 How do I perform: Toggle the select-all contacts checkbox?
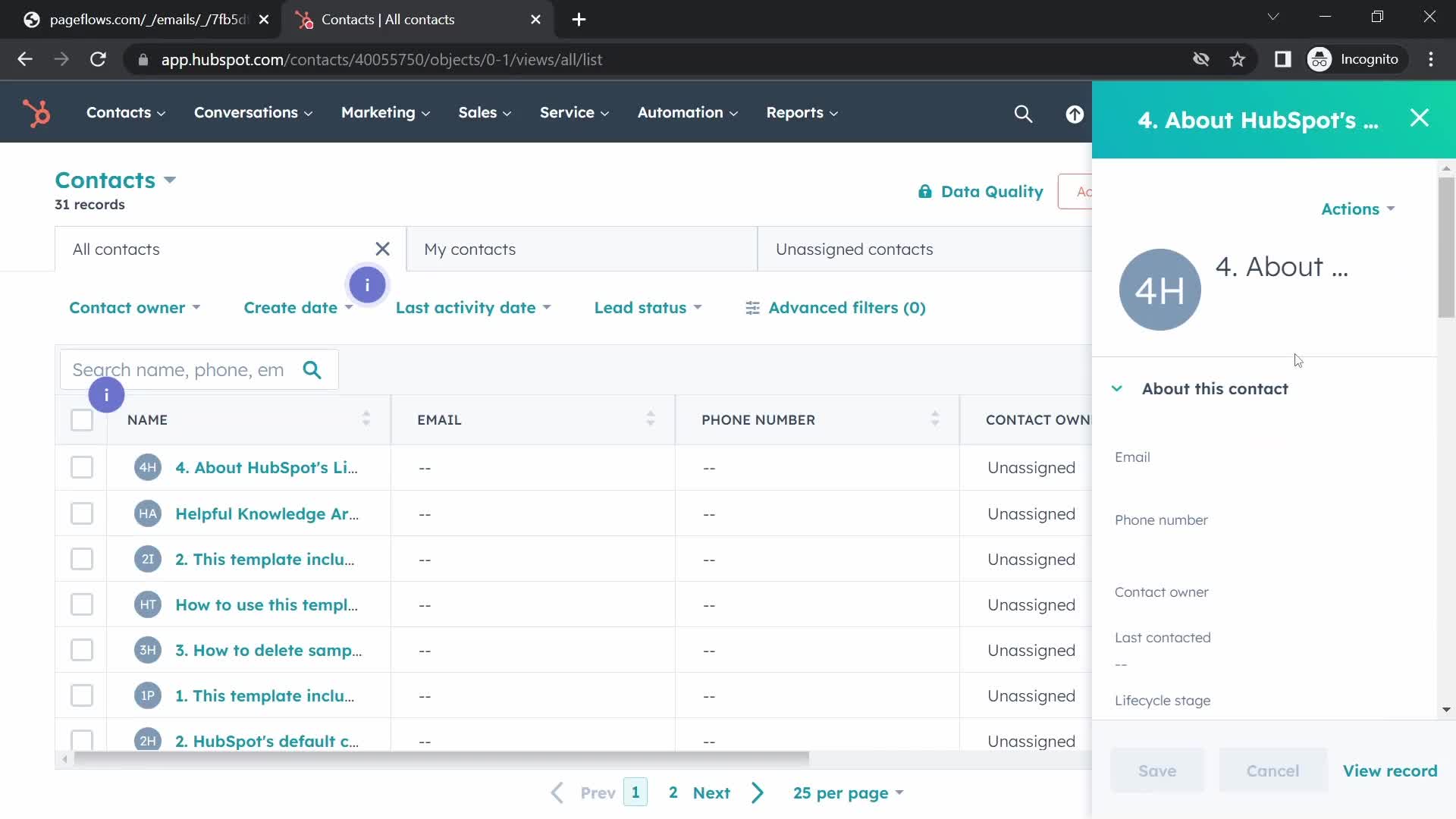(x=82, y=420)
